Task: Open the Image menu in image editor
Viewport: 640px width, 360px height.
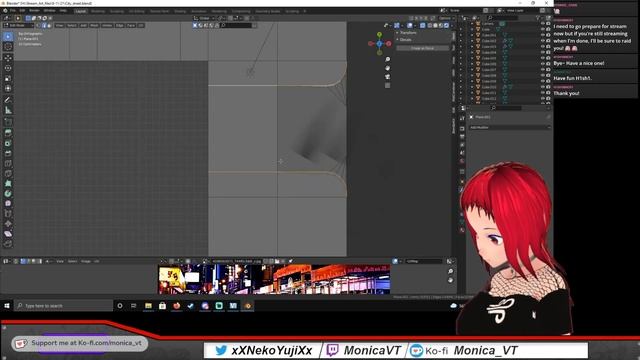Action: [x=86, y=261]
